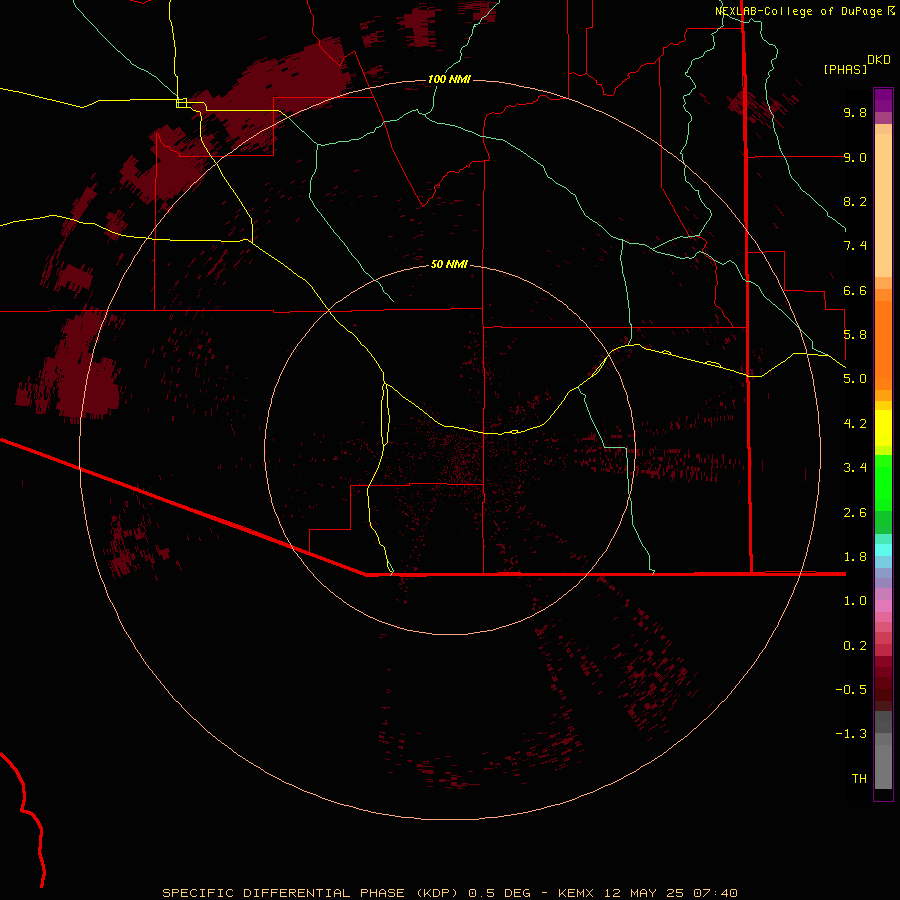Click the 7.4 legend value
The height and width of the screenshot is (900, 900).
855,246
